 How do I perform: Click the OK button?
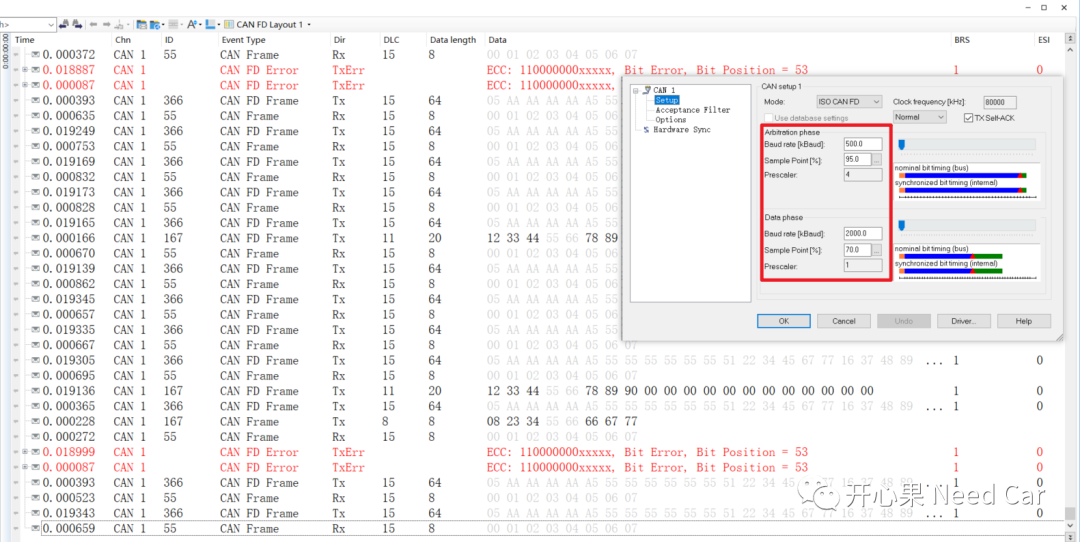point(783,321)
